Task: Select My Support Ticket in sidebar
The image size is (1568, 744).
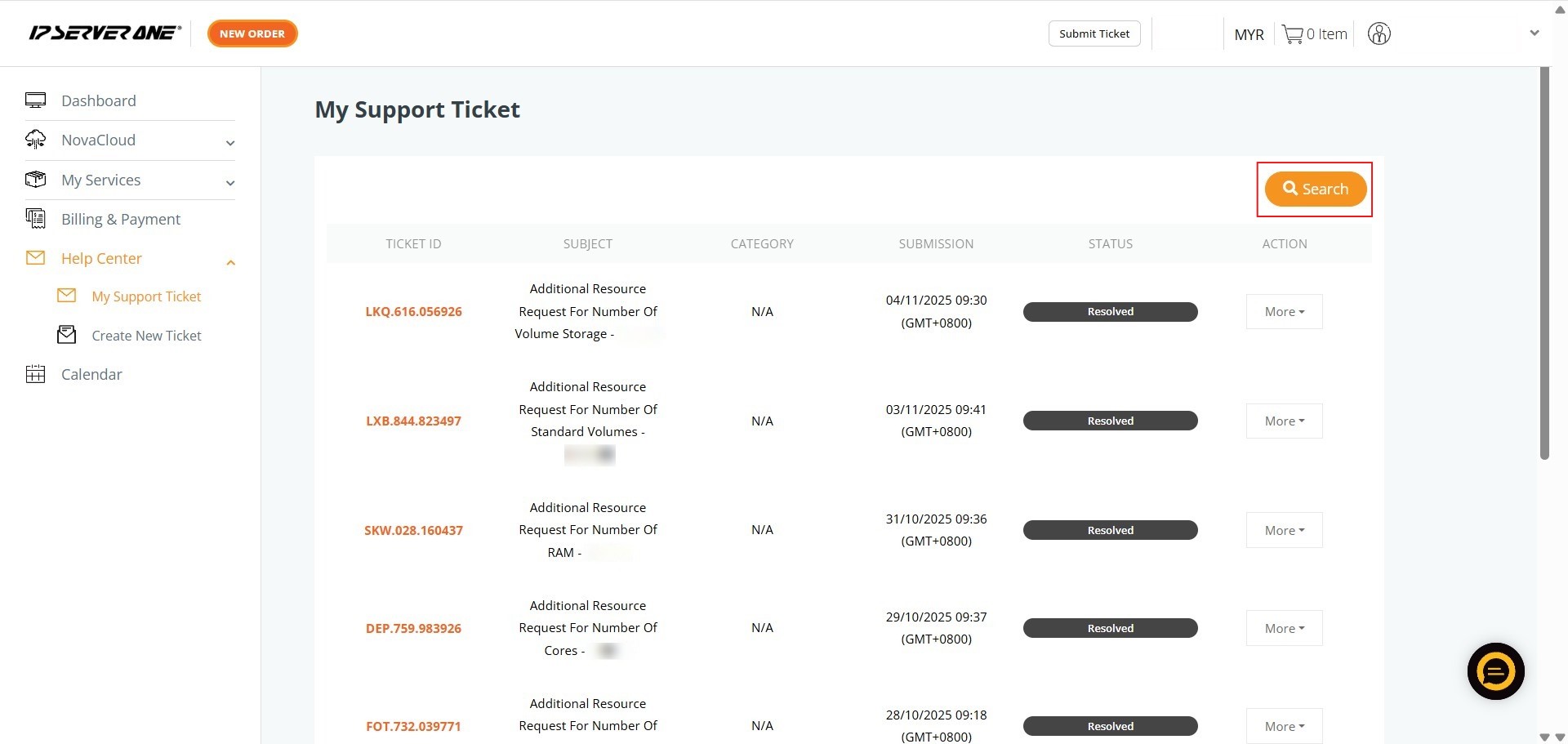Action: [x=146, y=296]
